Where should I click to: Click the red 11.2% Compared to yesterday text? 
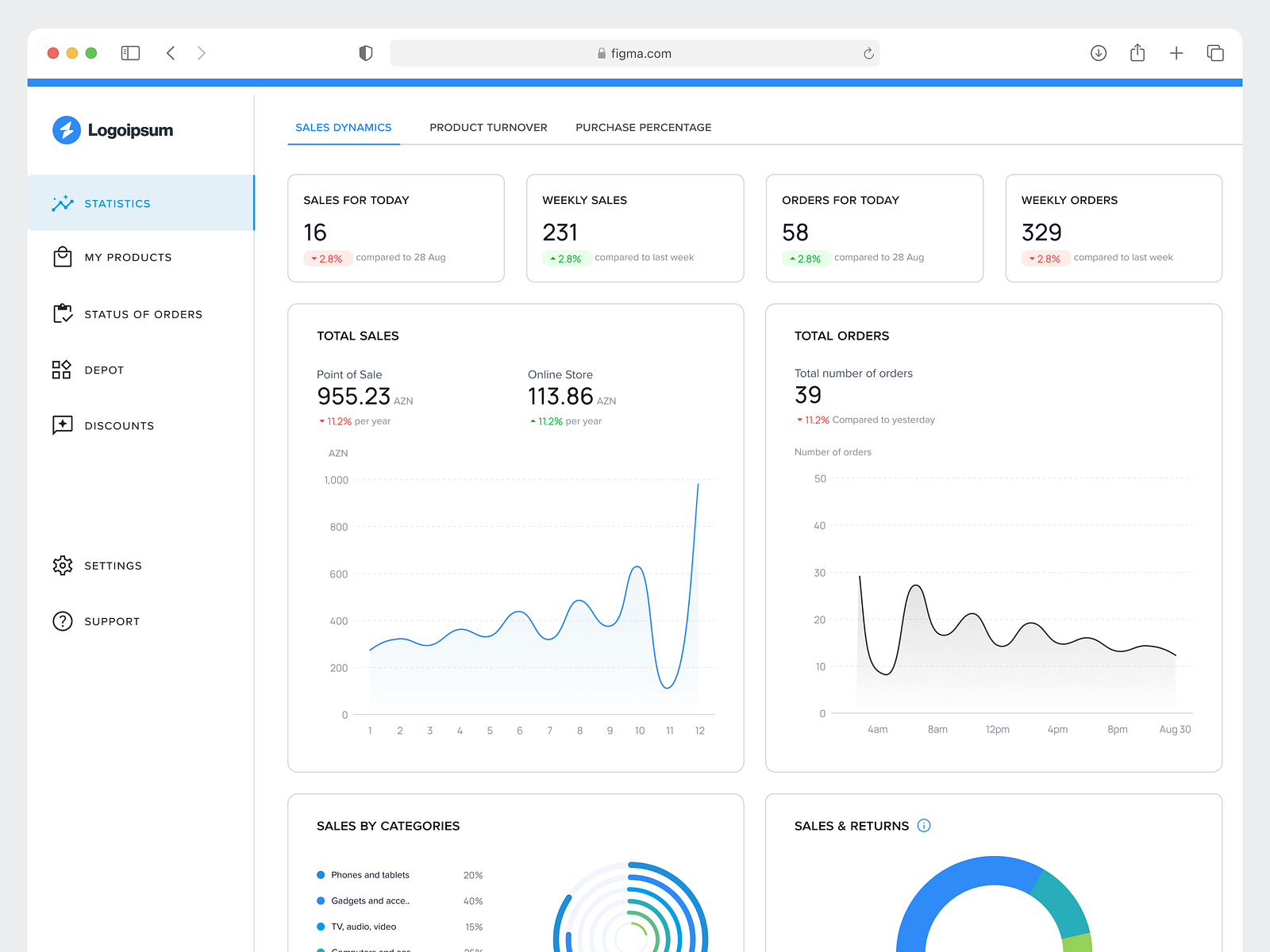coord(866,420)
